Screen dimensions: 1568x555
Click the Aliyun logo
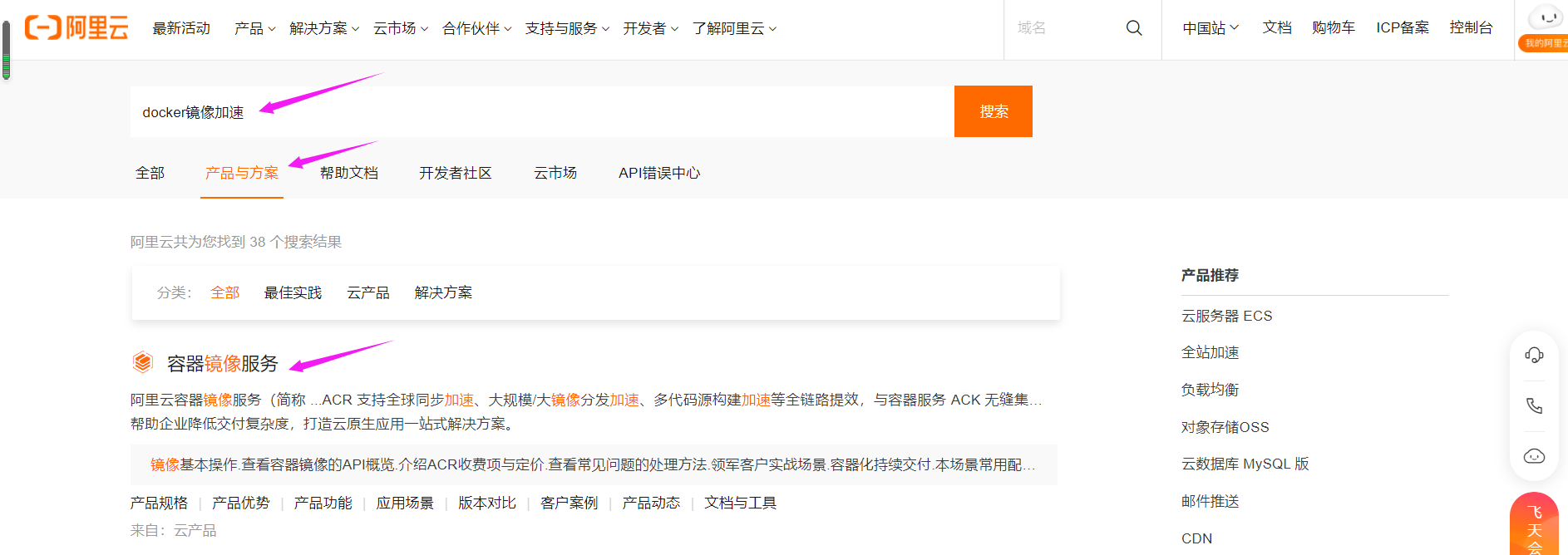[x=76, y=27]
